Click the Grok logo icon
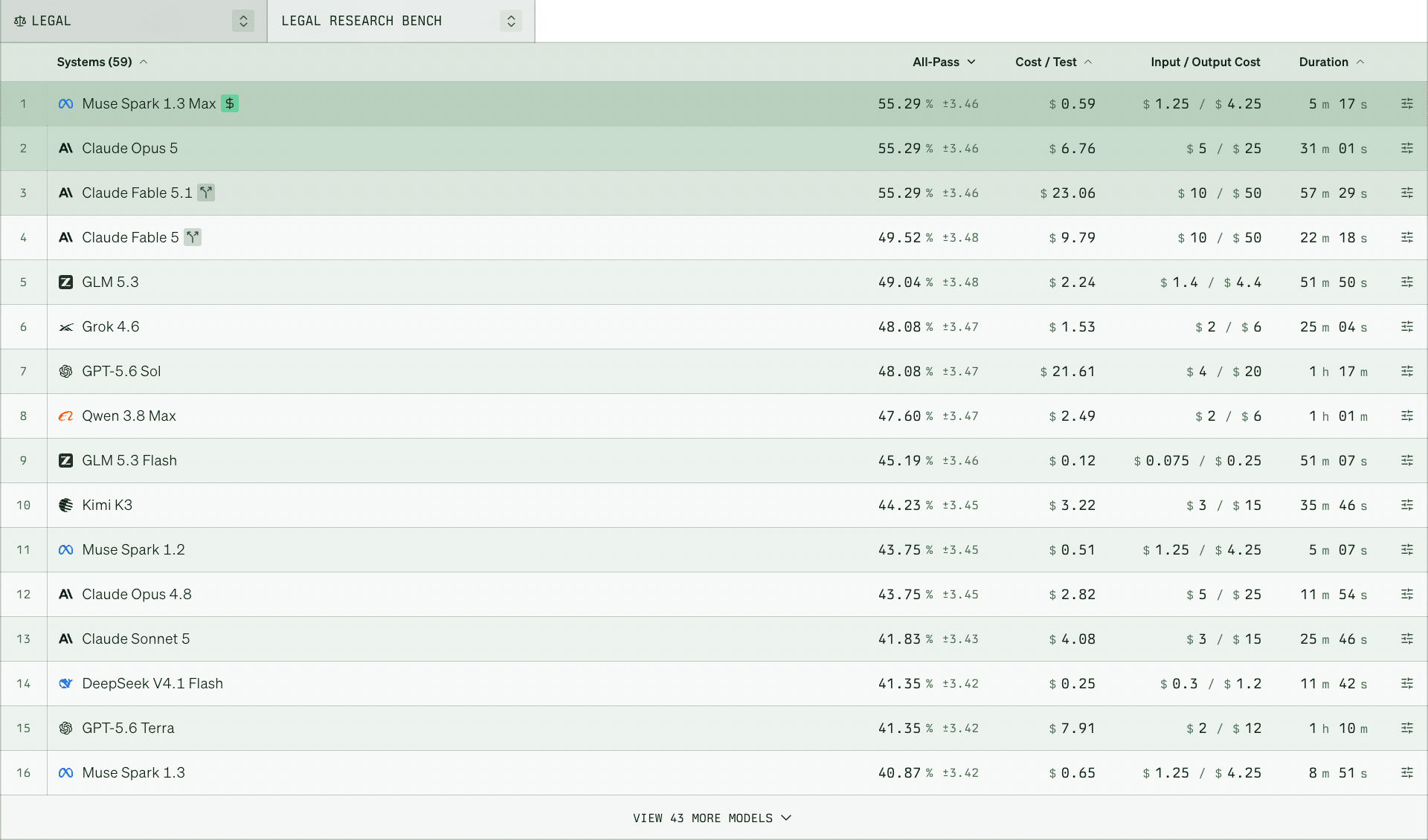The height and width of the screenshot is (840, 1428). (x=65, y=327)
